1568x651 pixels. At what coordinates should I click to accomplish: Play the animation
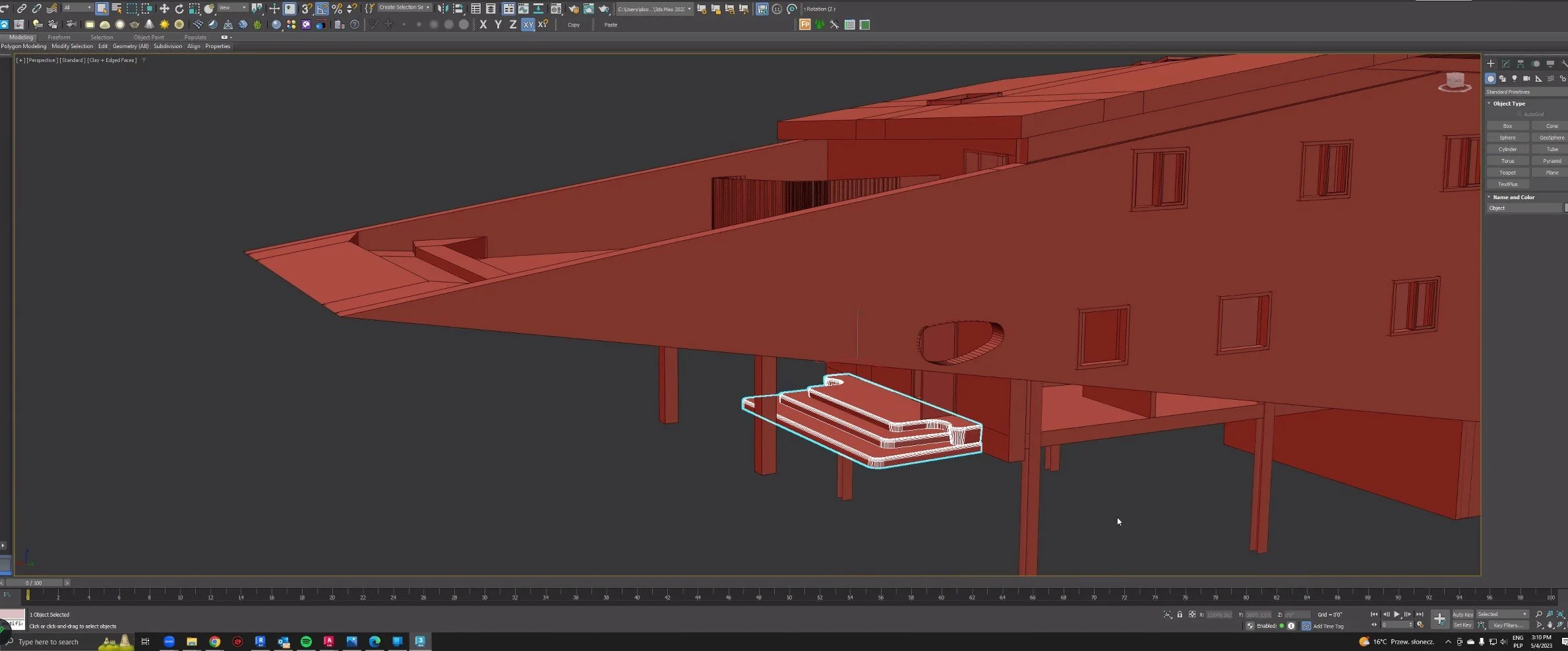[1397, 614]
